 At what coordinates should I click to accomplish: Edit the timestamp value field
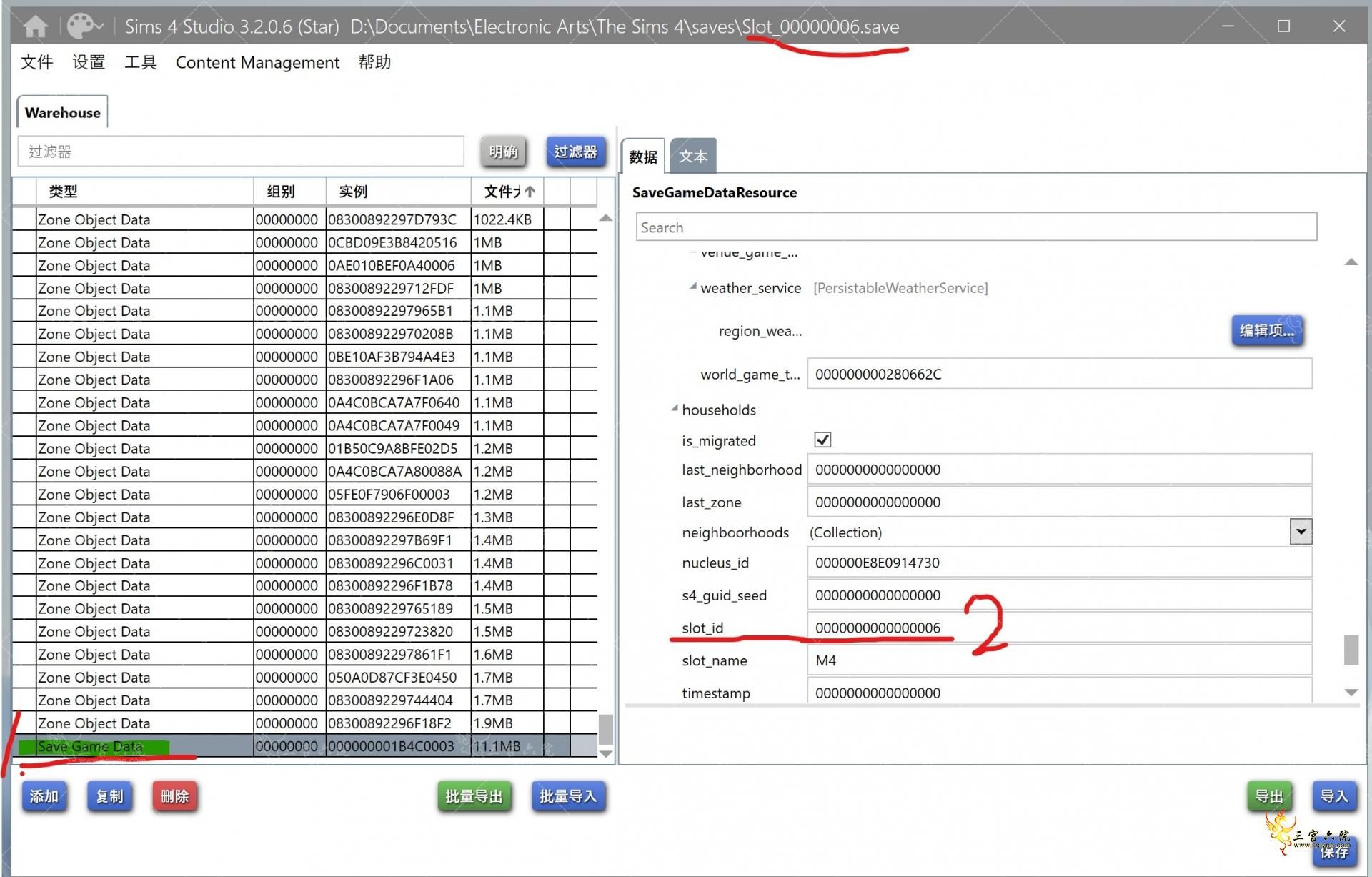pyautogui.click(x=1059, y=691)
